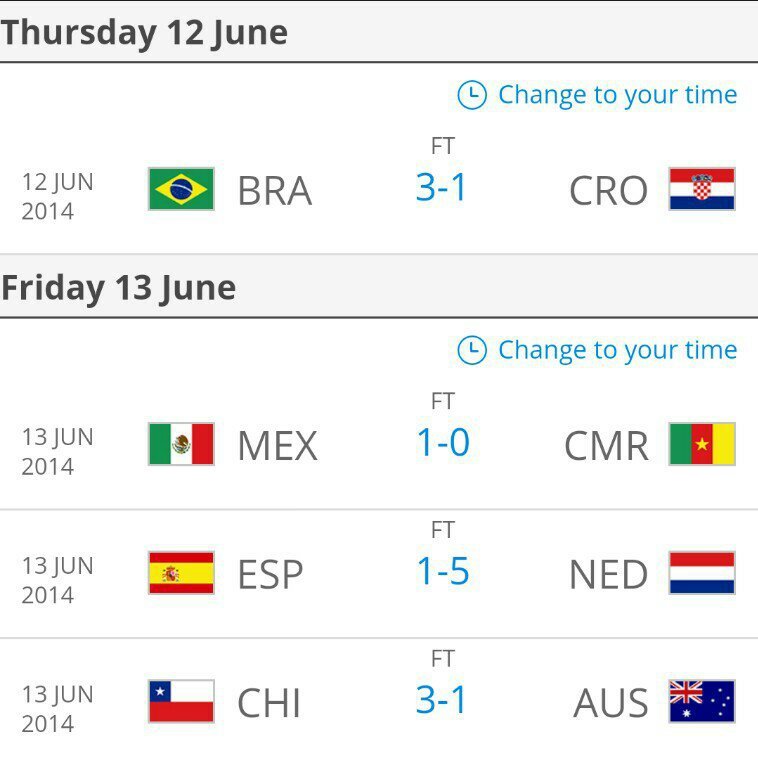Click the Croatia flag icon
This screenshot has width=758, height=763.
[702, 189]
